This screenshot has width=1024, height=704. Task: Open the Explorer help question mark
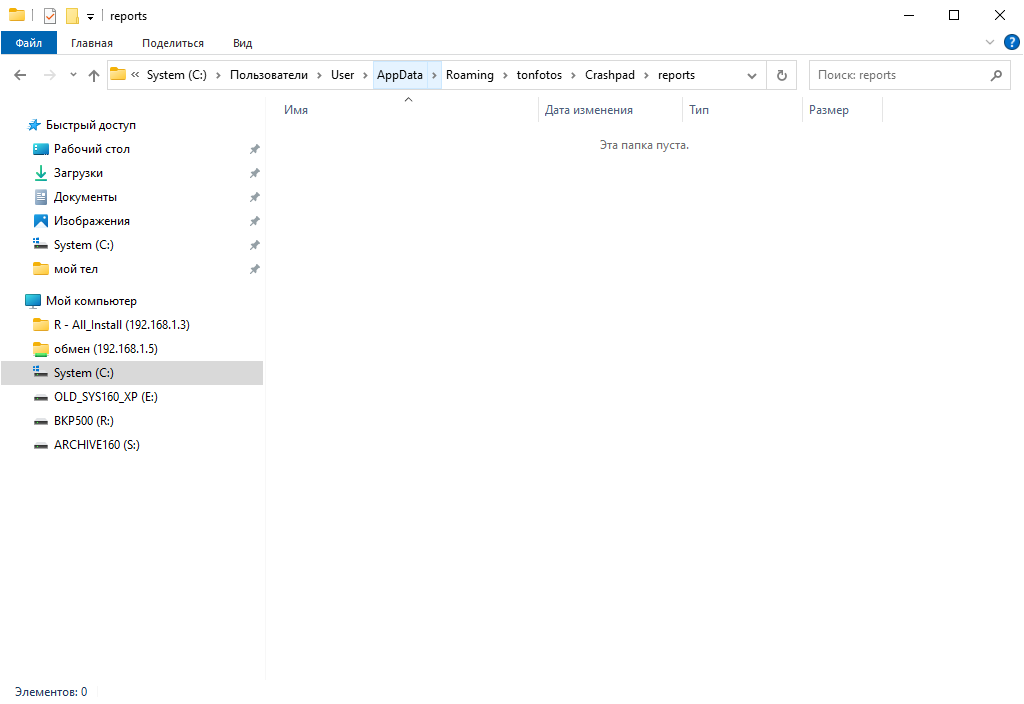[1011, 42]
